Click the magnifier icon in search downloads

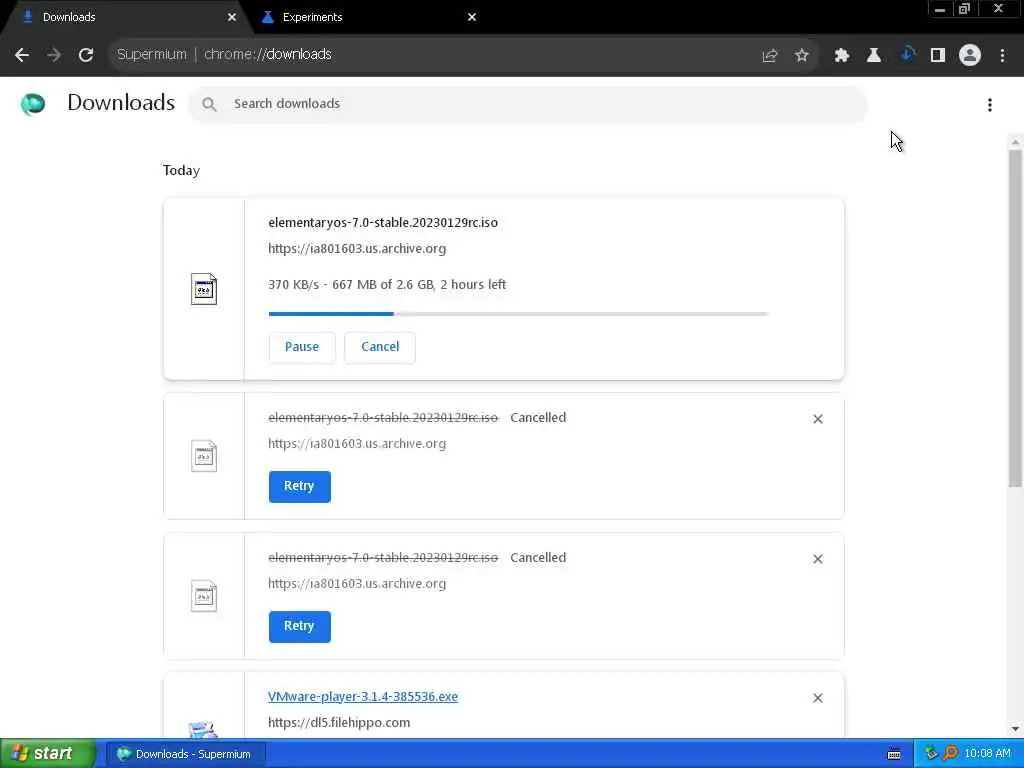(209, 104)
